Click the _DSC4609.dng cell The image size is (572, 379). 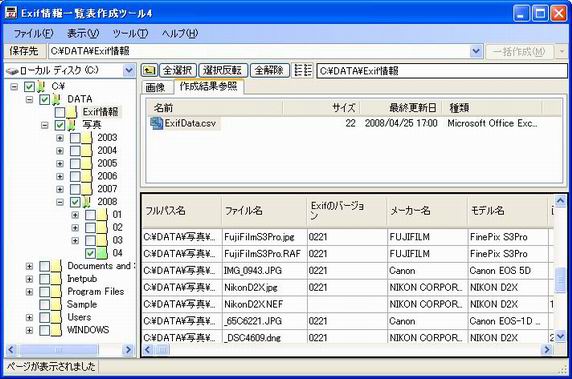pos(264,337)
